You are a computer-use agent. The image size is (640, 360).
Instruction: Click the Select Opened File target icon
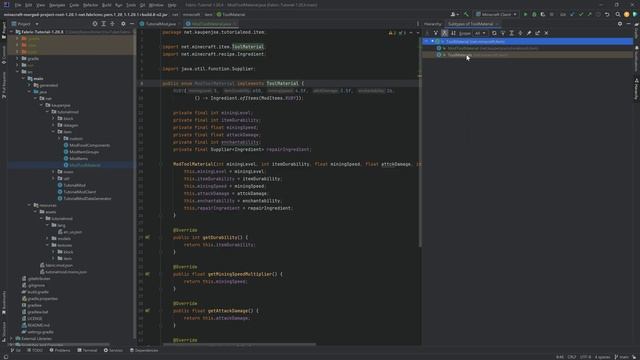click(95, 24)
